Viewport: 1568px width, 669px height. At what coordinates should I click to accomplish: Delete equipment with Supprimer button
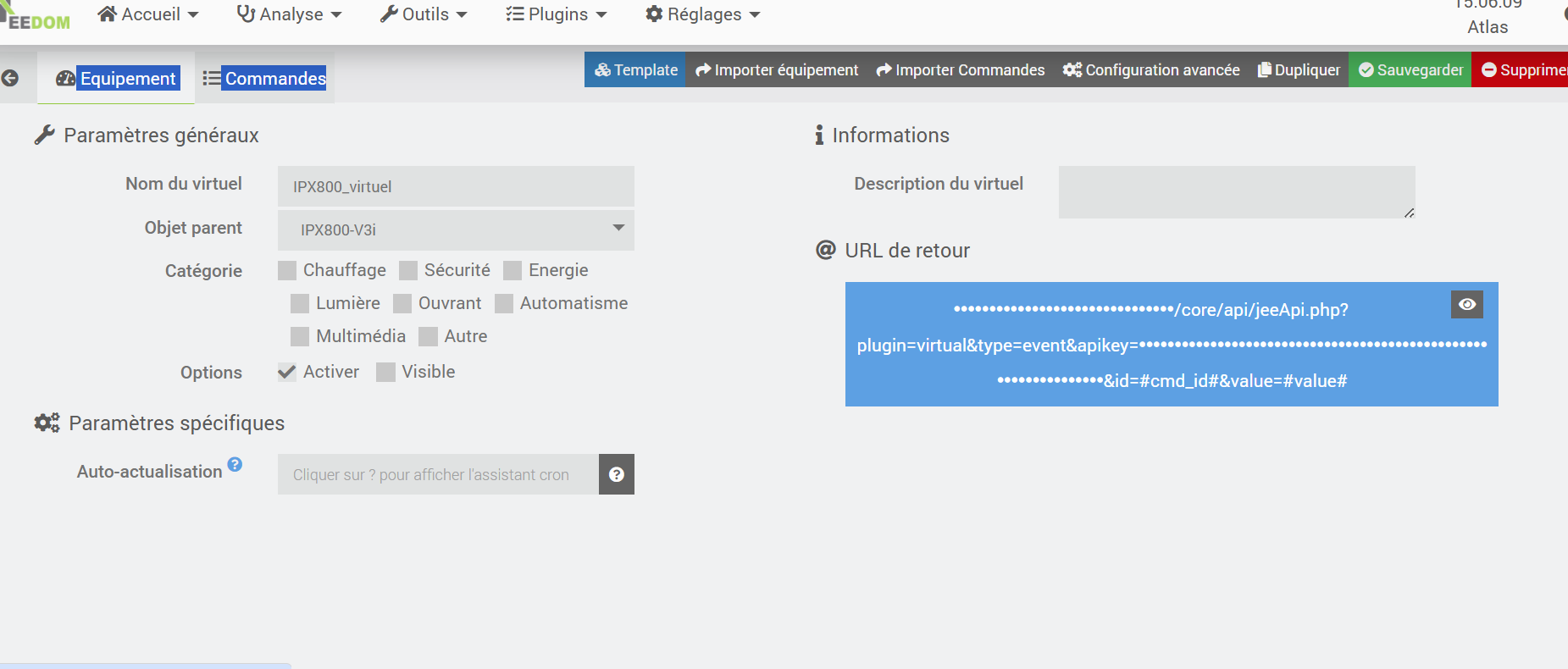[x=1522, y=70]
